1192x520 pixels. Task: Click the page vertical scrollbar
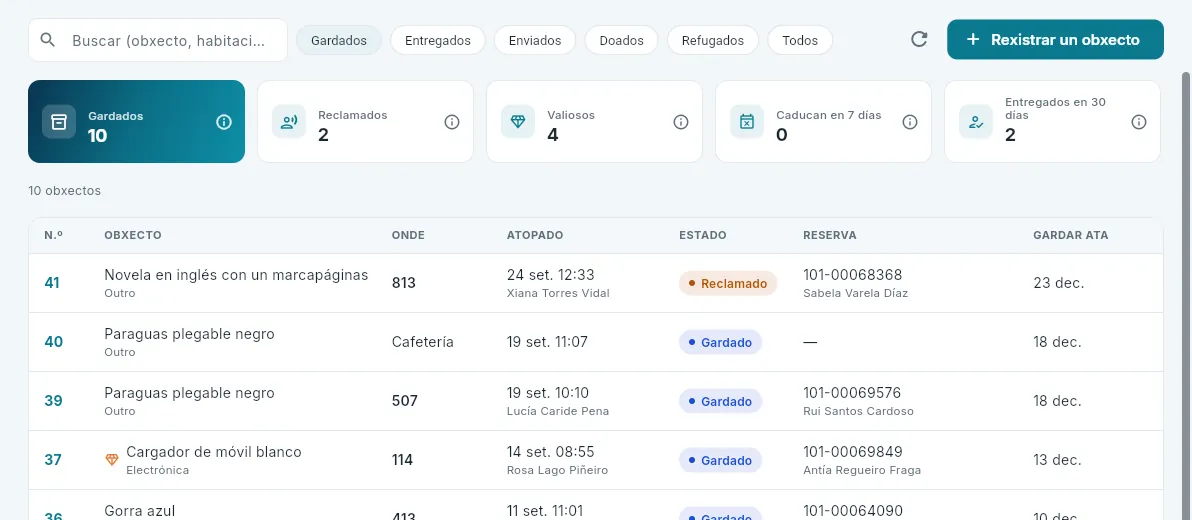tap(1186, 296)
